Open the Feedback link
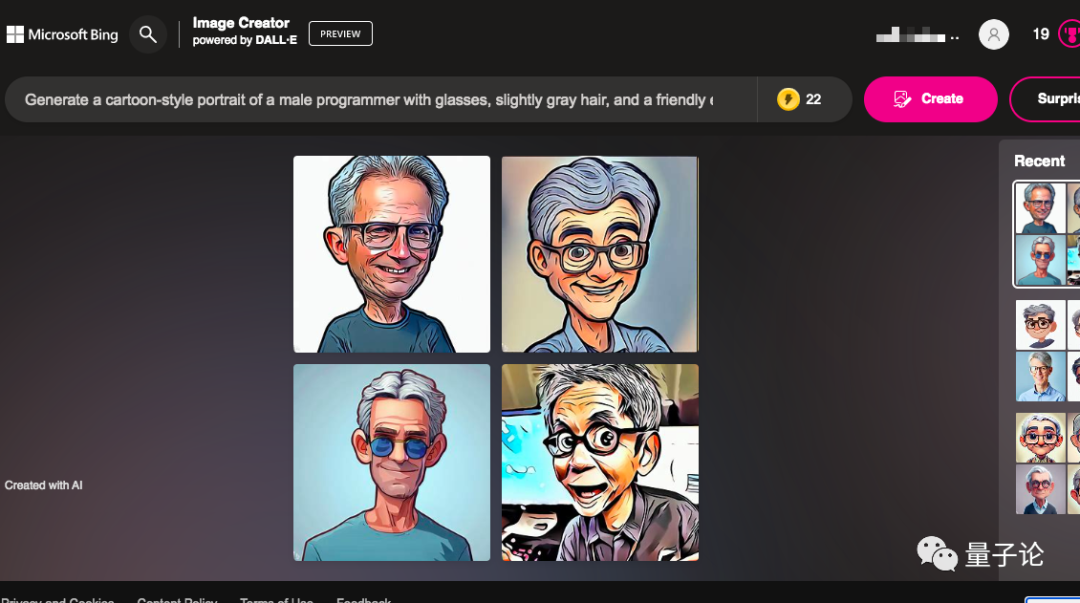 [x=364, y=600]
